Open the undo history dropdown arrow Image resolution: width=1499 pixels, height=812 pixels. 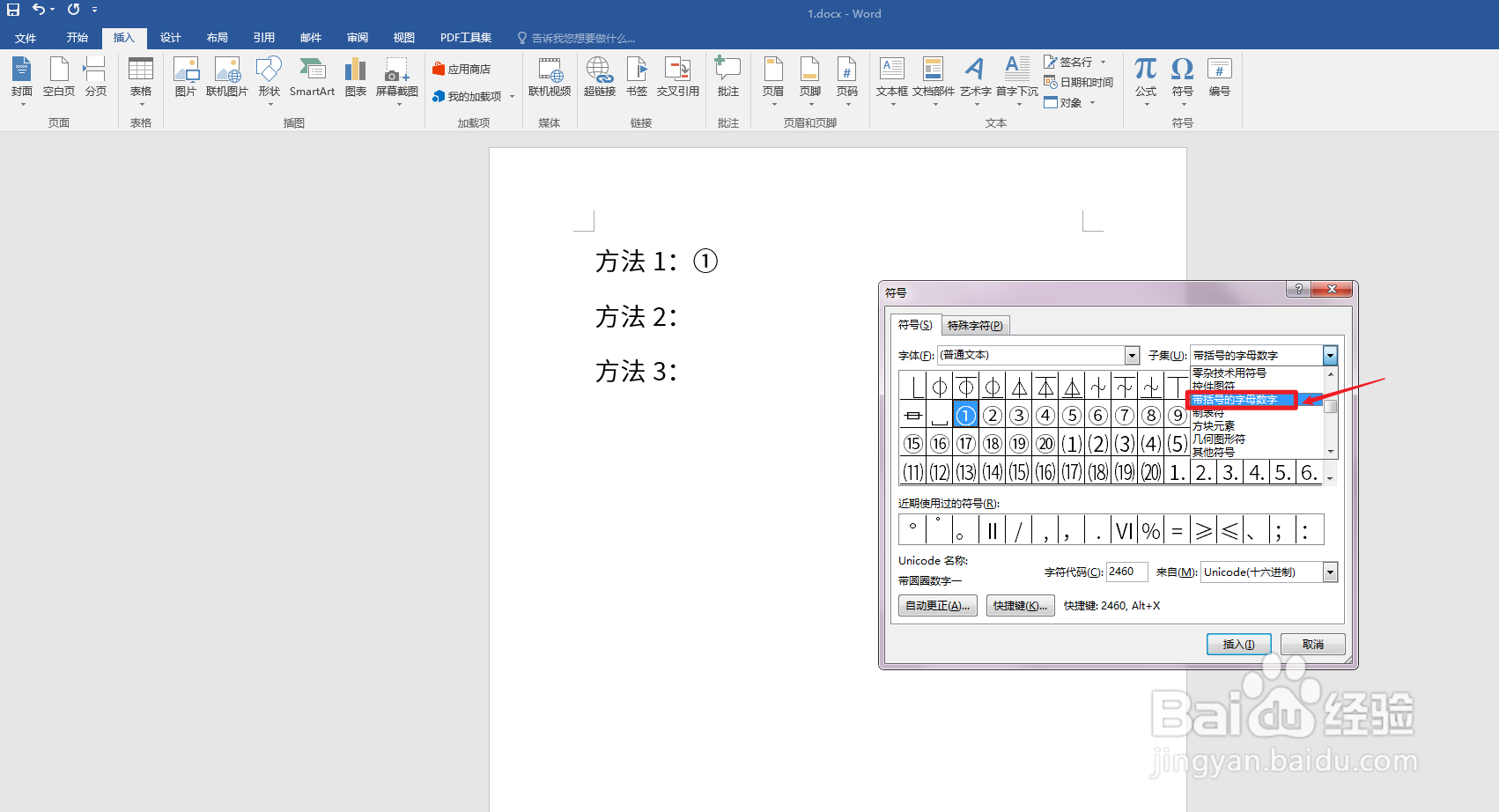[x=52, y=10]
